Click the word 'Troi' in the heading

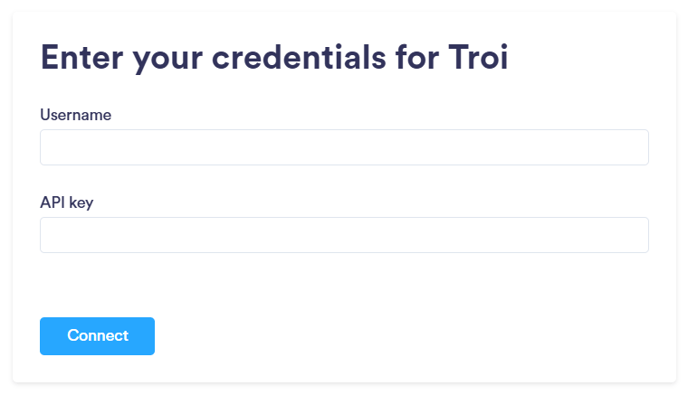(478, 57)
